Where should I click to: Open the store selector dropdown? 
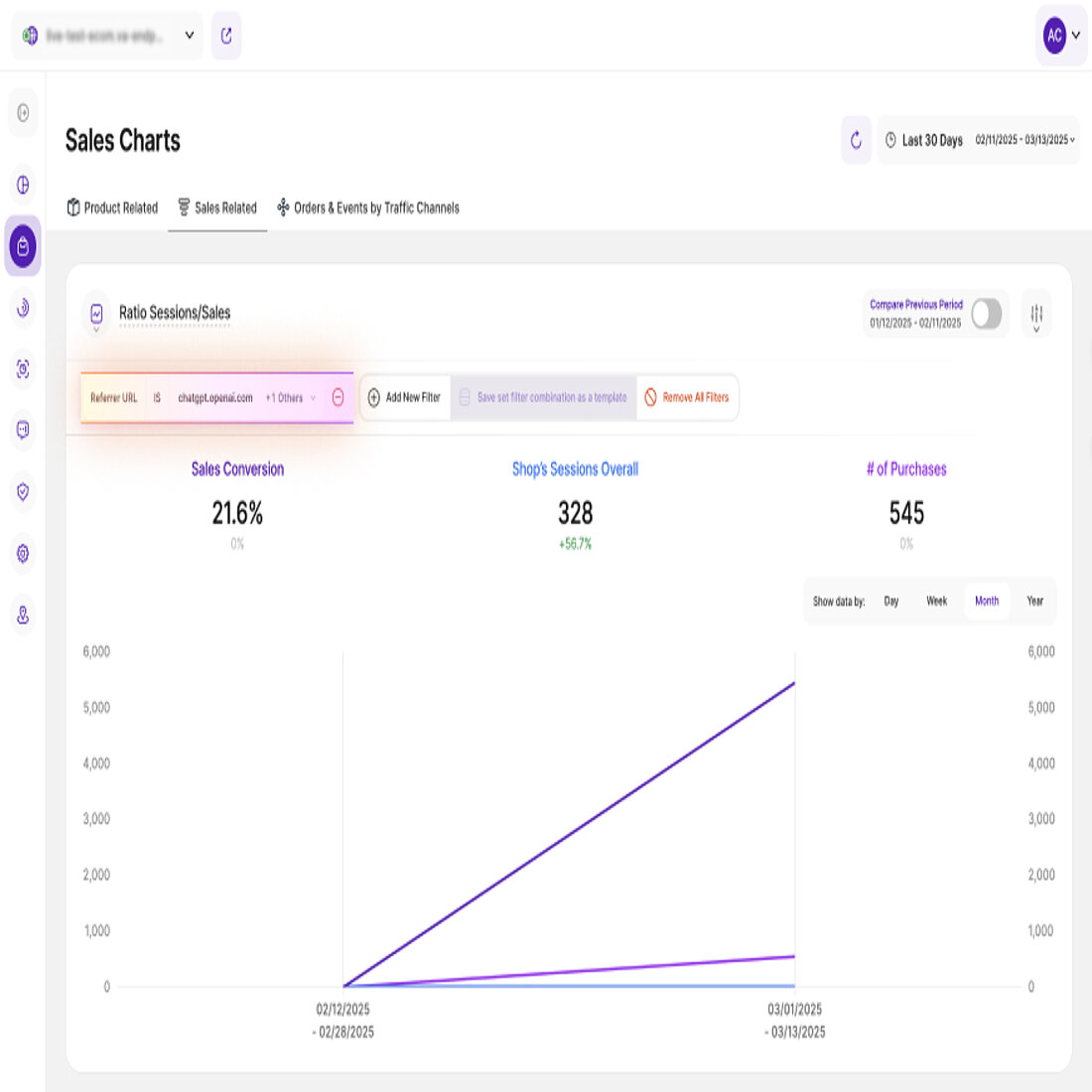coord(188,35)
